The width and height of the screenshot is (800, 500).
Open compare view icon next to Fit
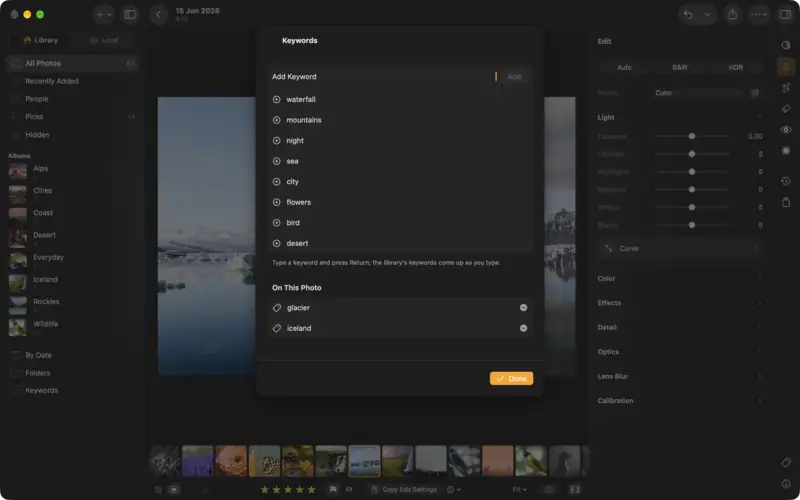pyautogui.click(x=548, y=490)
